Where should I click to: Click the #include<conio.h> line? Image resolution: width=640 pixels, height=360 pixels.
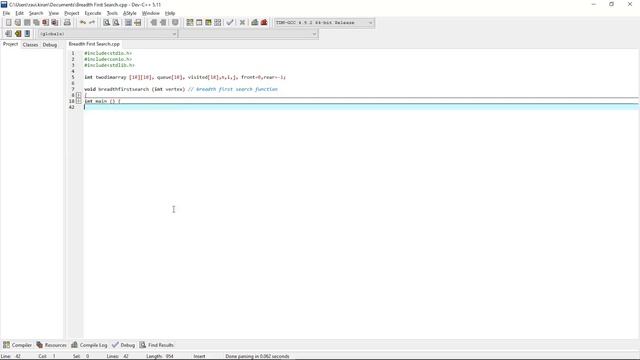[x=108, y=59]
